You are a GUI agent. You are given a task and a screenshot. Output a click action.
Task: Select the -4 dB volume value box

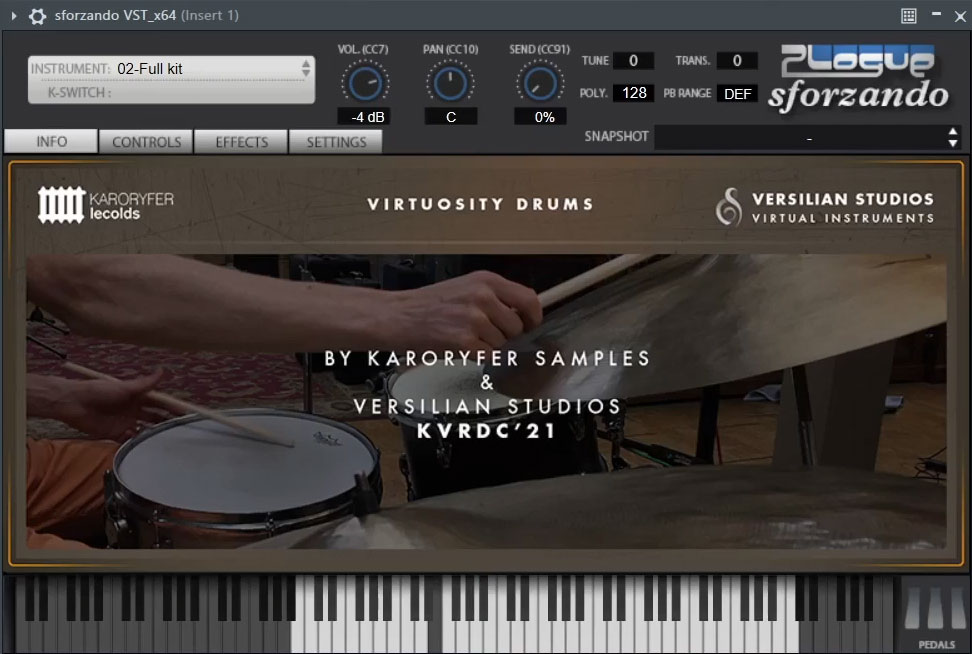[363, 117]
